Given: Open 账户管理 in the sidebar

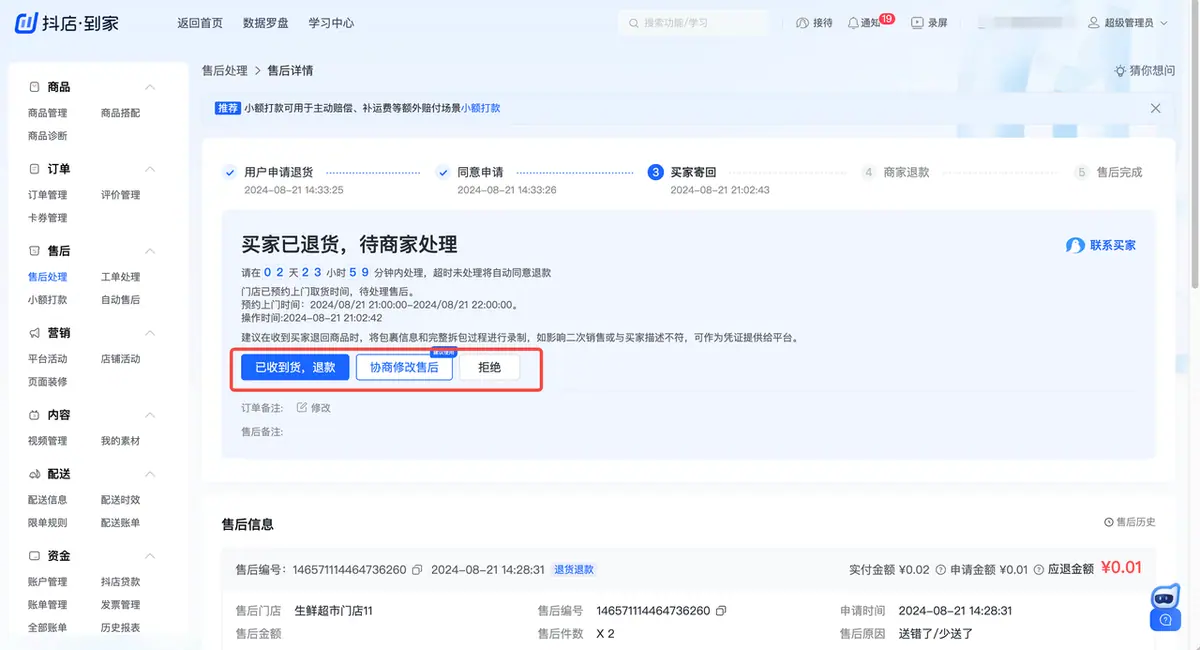Looking at the screenshot, I should coord(48,582).
